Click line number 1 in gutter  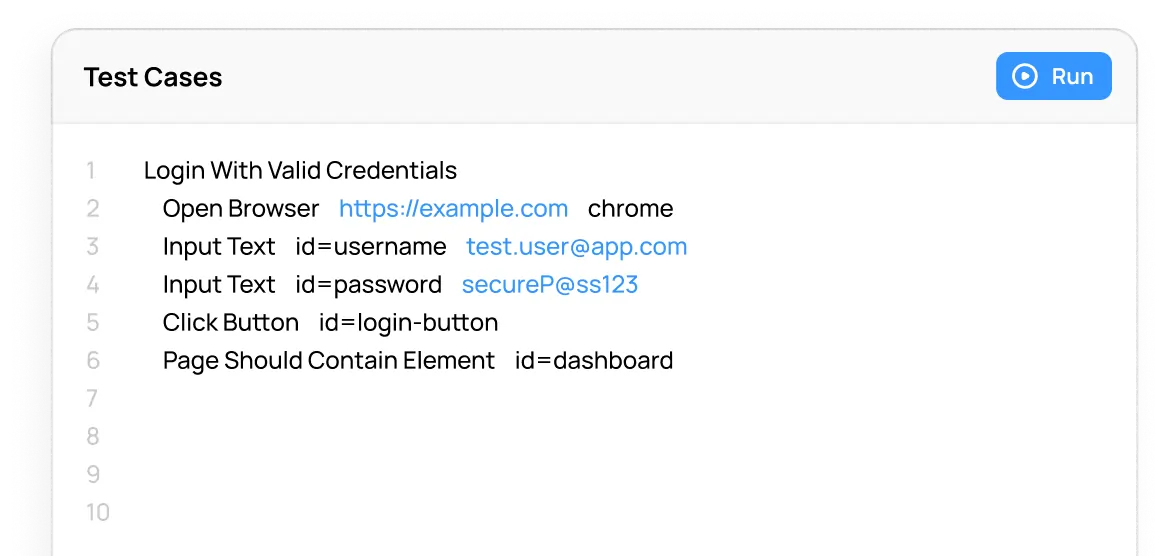pyautogui.click(x=91, y=171)
